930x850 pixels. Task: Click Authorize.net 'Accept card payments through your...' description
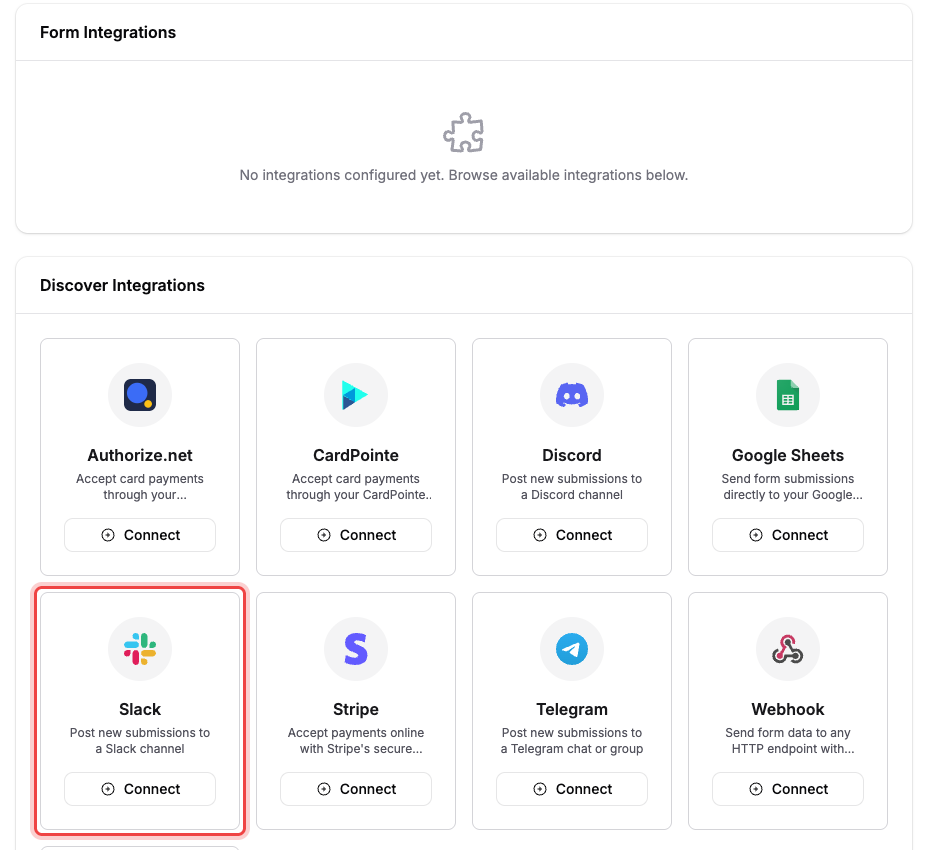(140, 486)
